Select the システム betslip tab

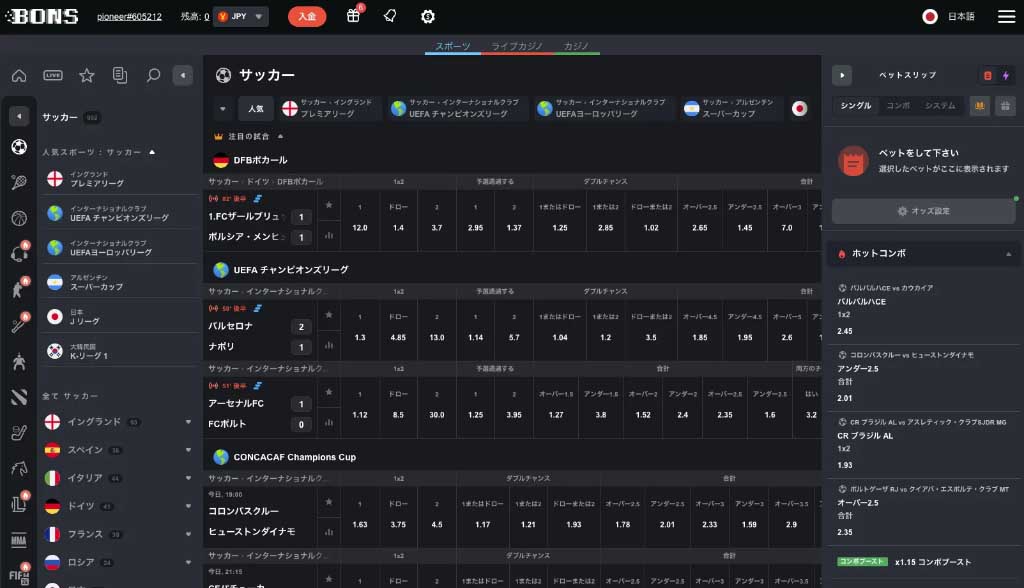940,106
